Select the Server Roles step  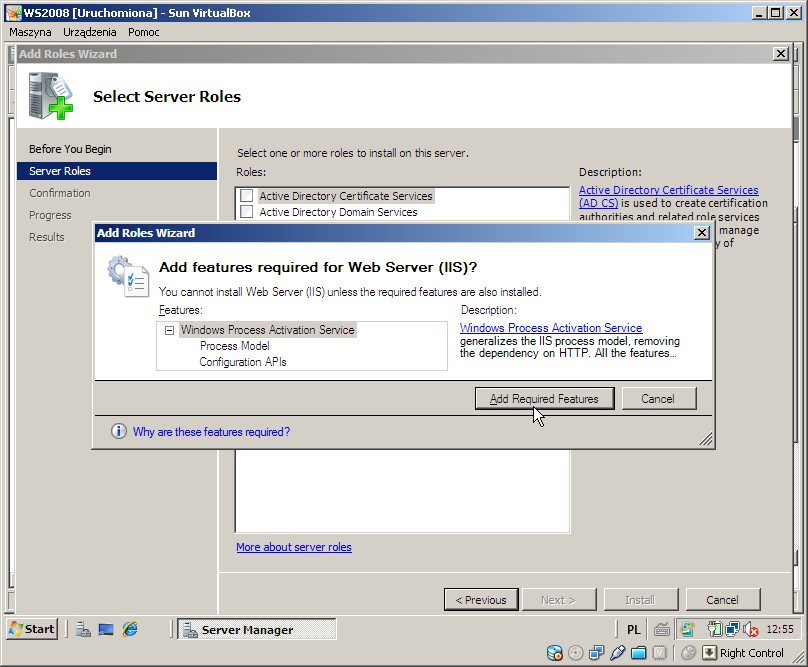pyautogui.click(x=117, y=171)
